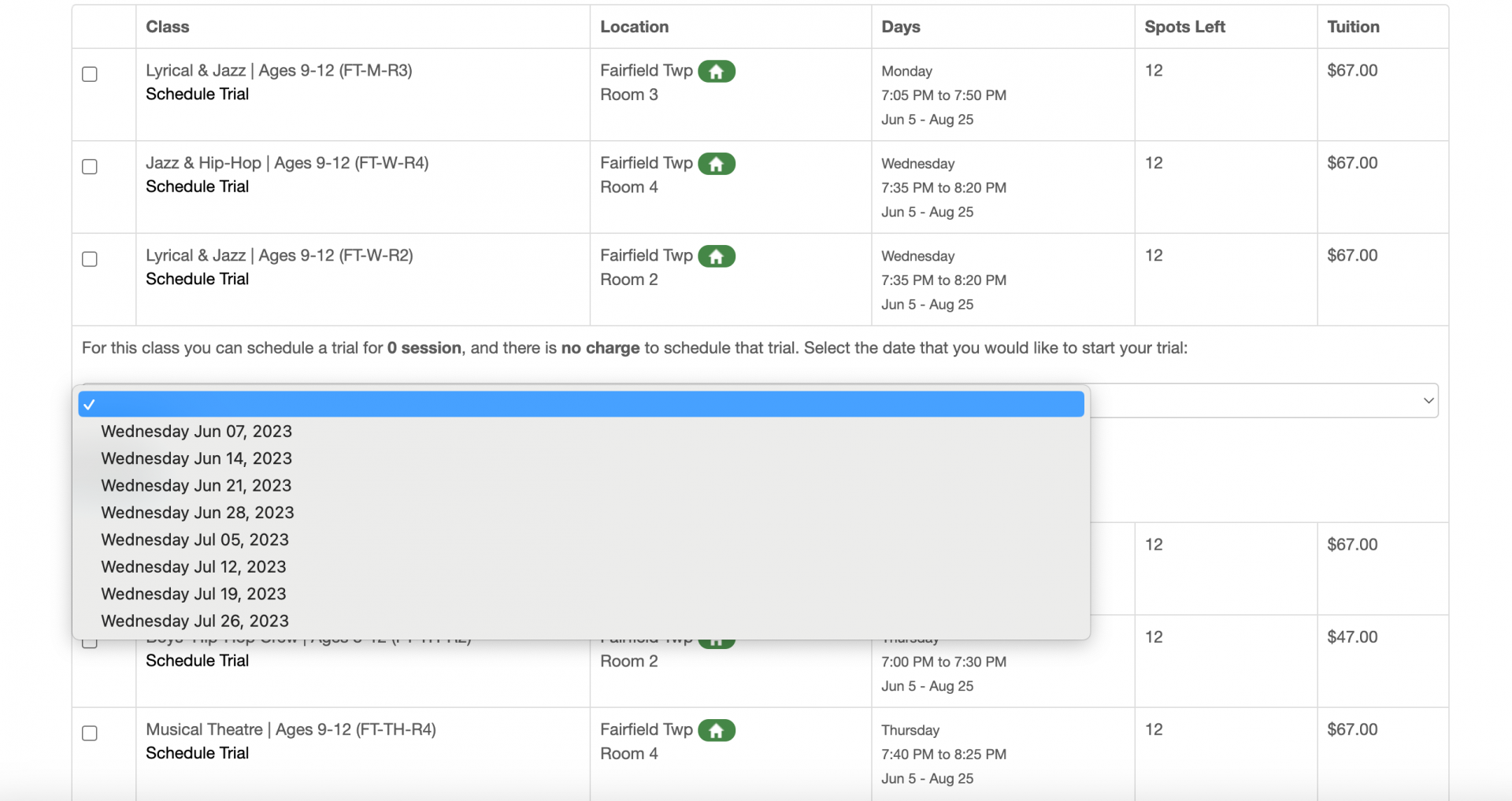Click the Location column header

(634, 27)
